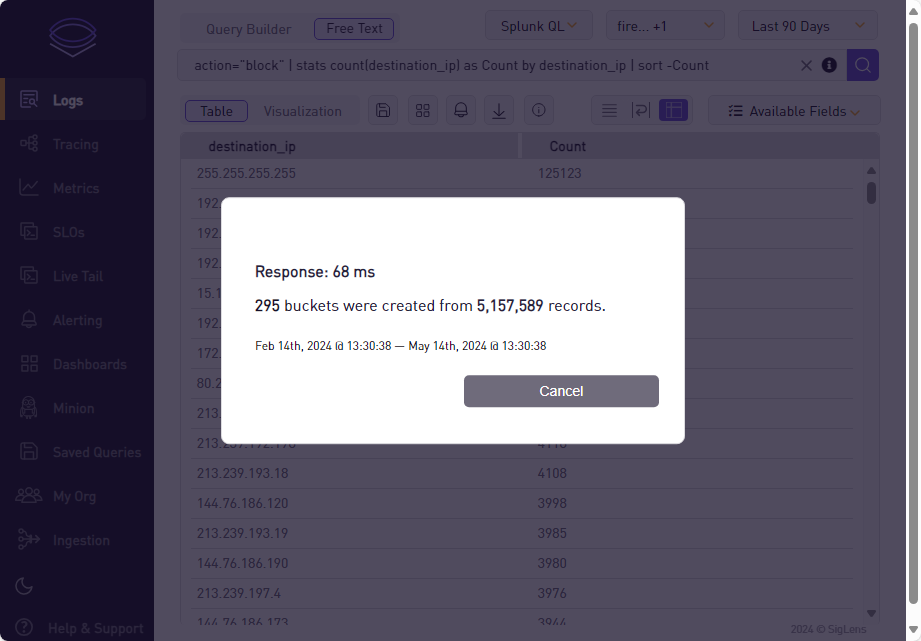The image size is (921, 641).
Task: Switch to the Visualization tab
Action: coord(302,111)
